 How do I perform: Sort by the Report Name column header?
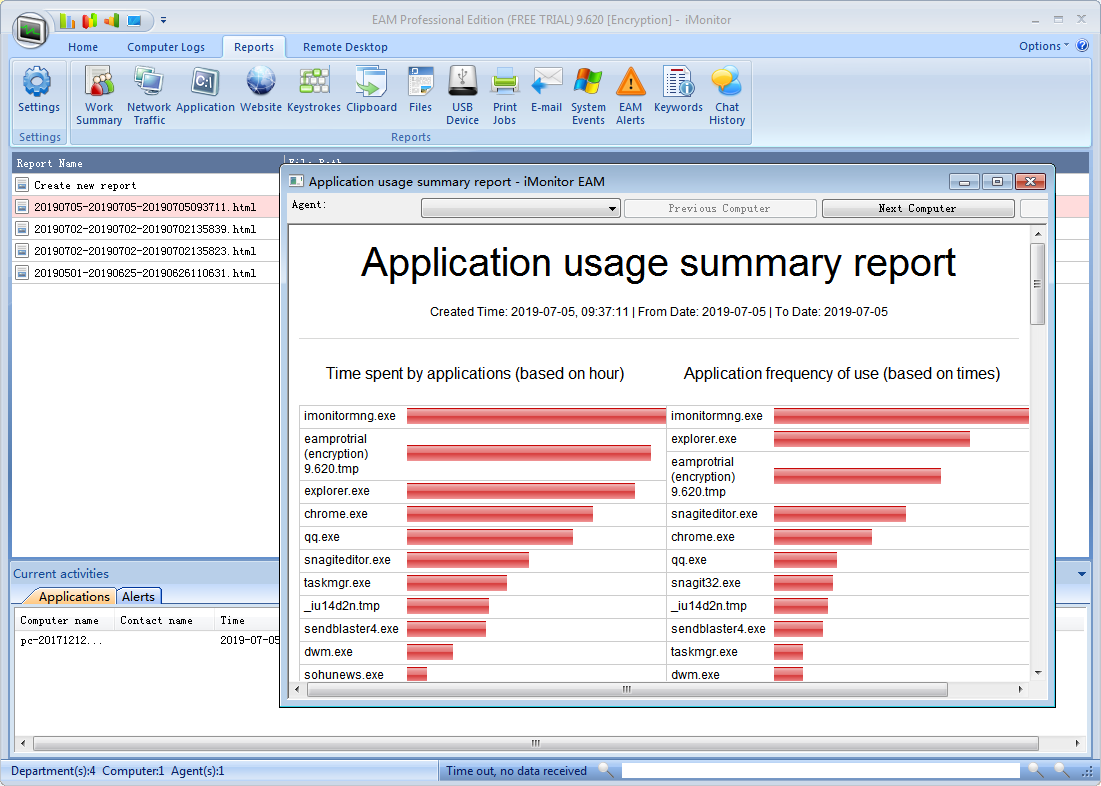[x=147, y=163]
